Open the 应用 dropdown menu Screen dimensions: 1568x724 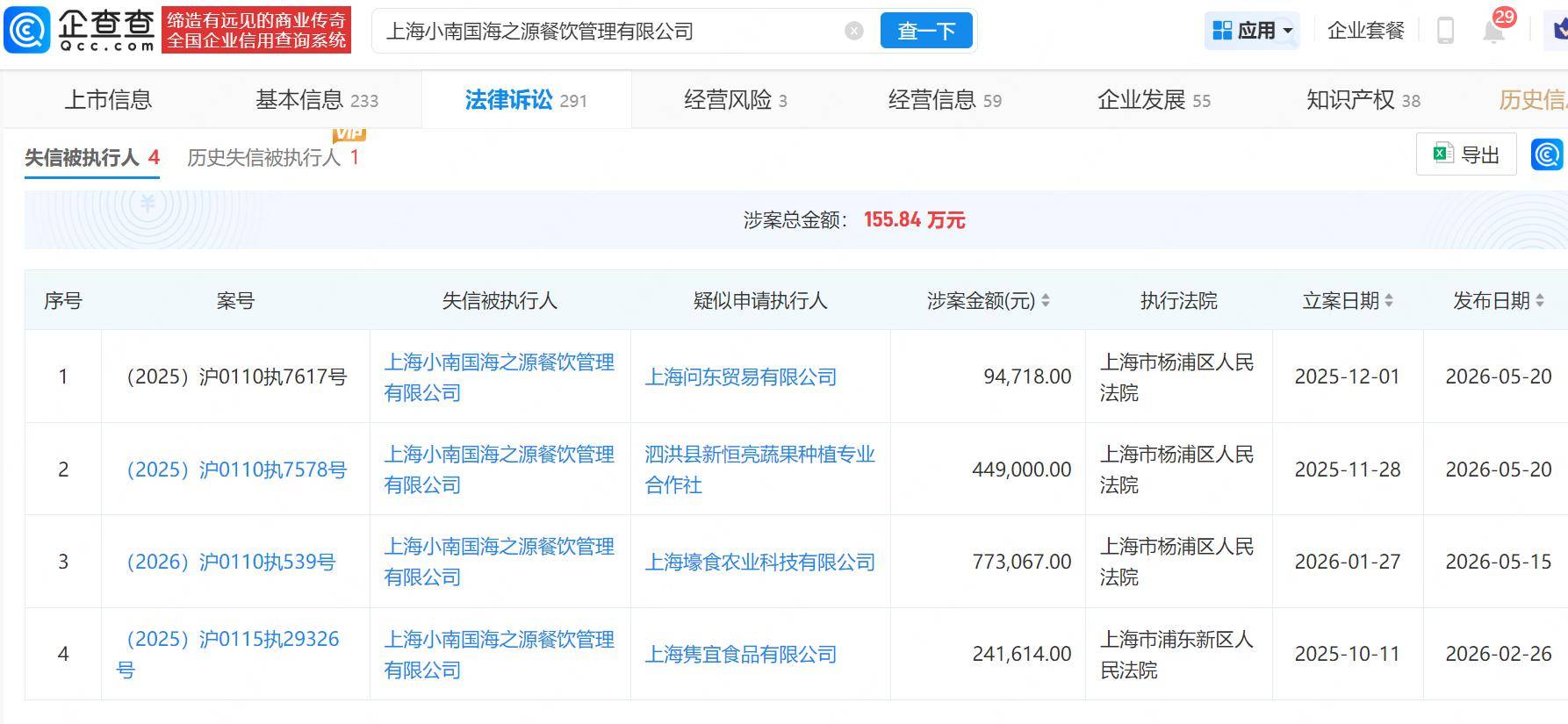(1252, 31)
